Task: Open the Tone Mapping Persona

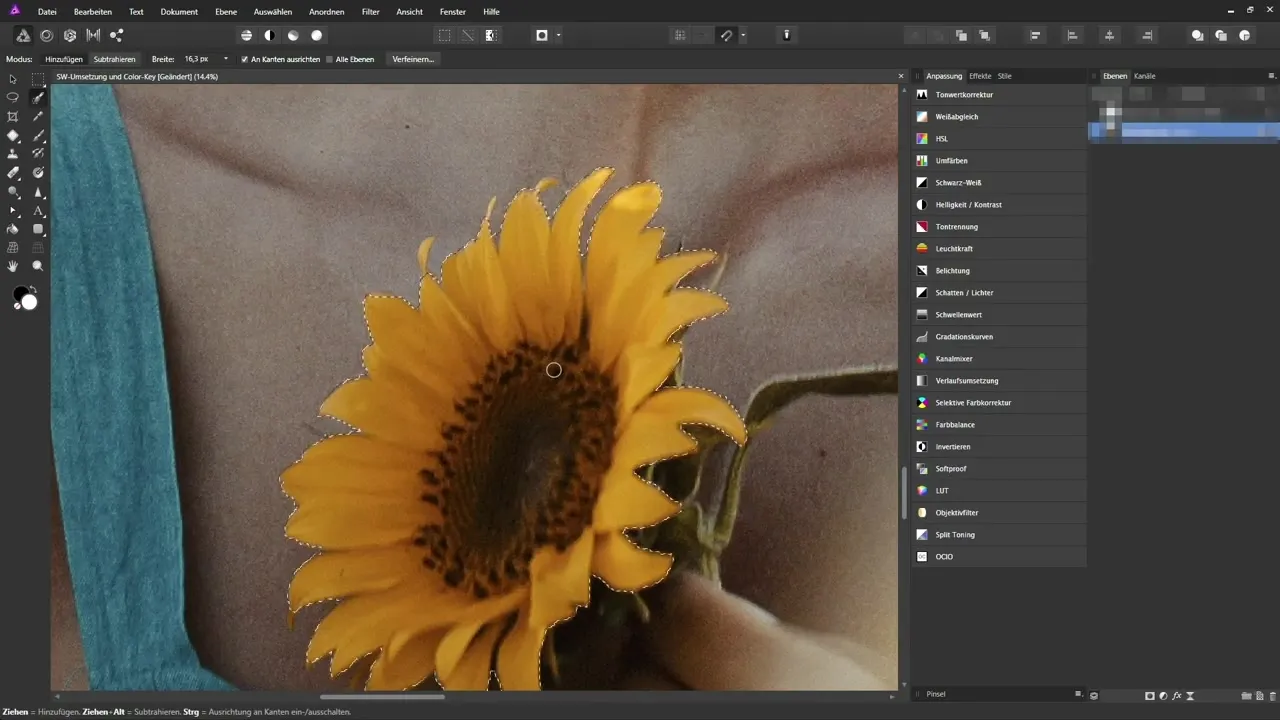Action: pos(94,35)
